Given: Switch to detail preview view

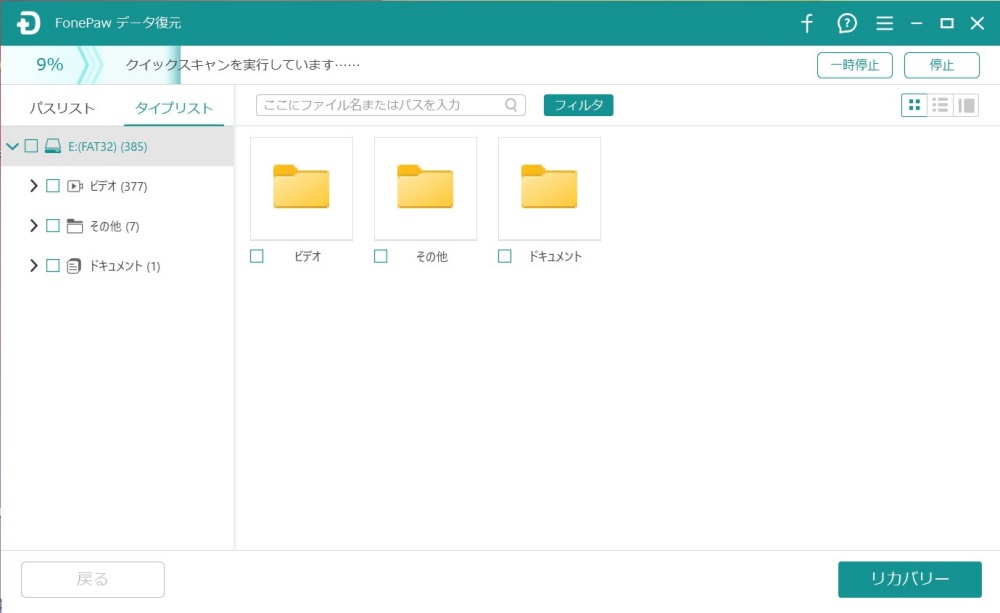Looking at the screenshot, I should (966, 105).
